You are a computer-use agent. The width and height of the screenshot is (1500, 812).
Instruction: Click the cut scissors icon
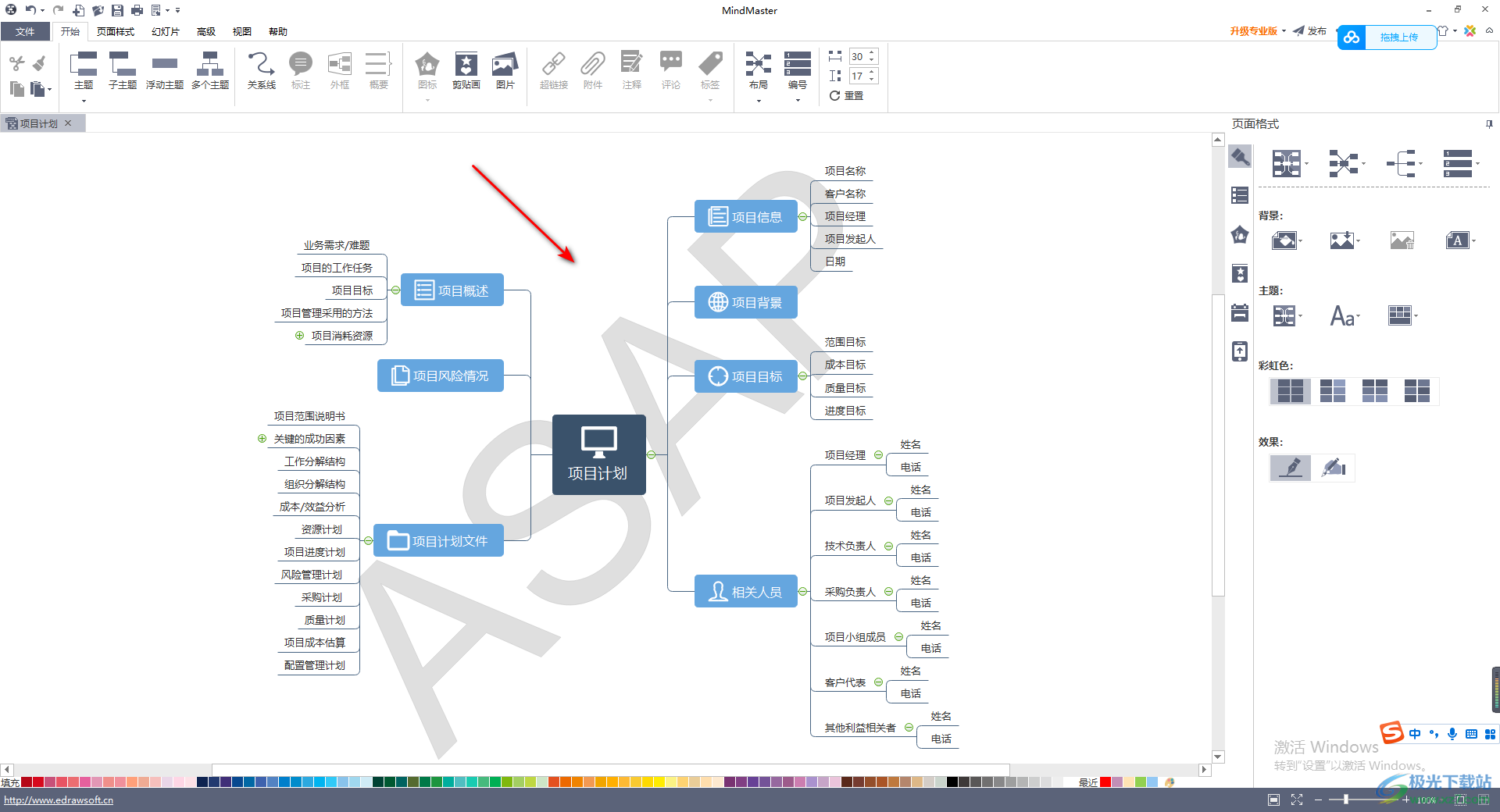coord(17,63)
